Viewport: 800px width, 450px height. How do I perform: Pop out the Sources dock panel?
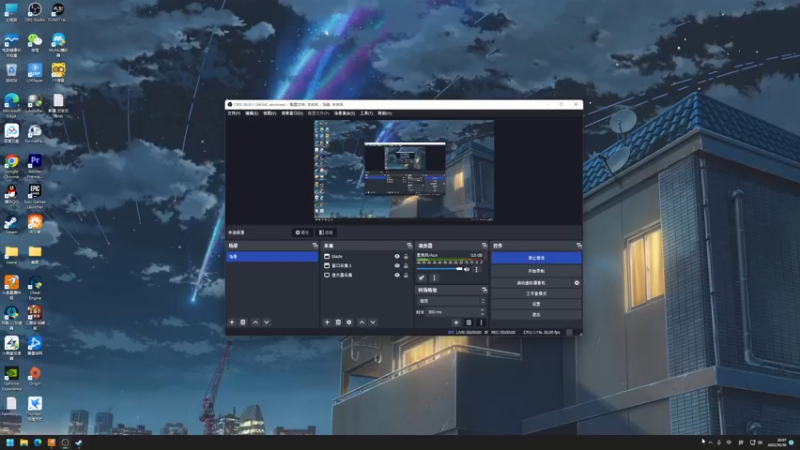pyautogui.click(x=409, y=246)
